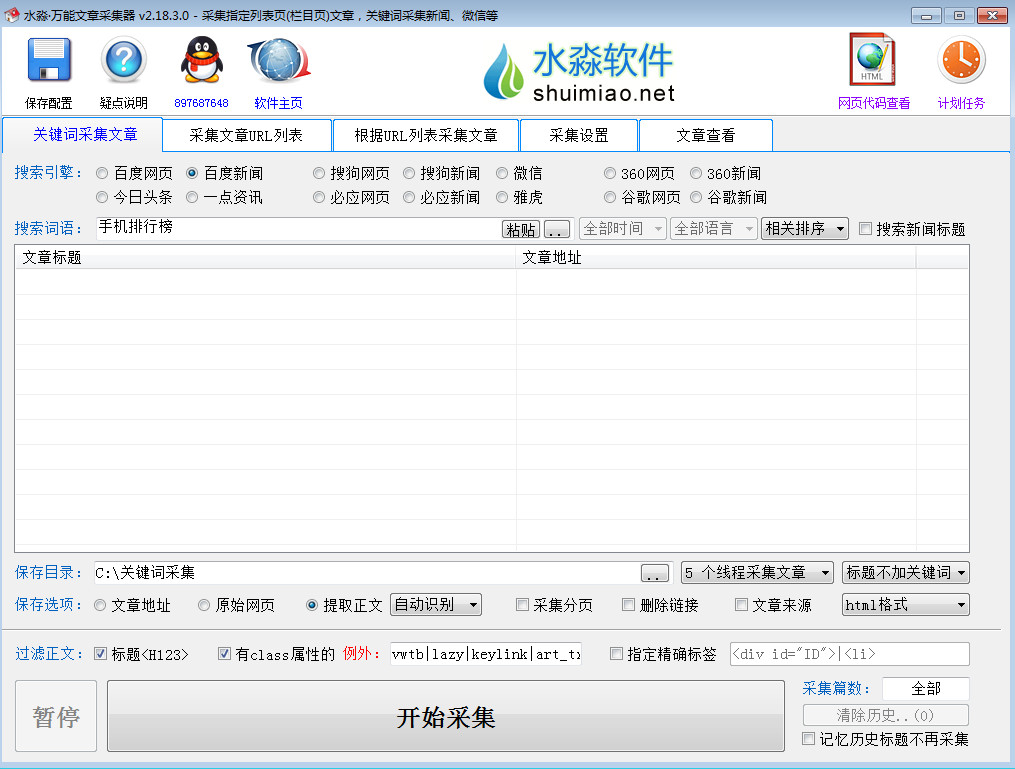
Task: Open the 采集设置 tab
Action: [579, 135]
